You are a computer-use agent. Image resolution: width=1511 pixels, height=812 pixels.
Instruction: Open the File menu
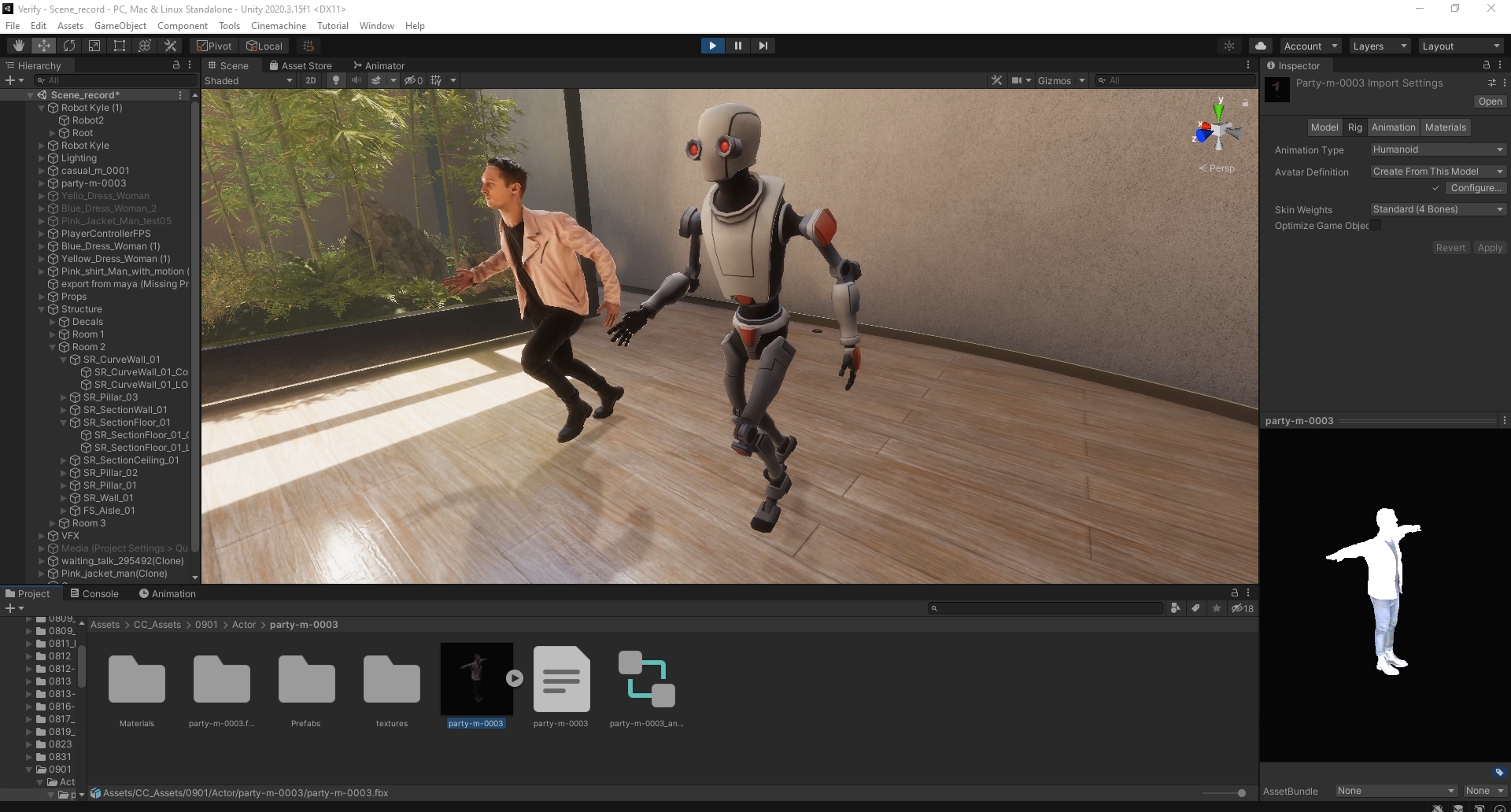click(x=13, y=25)
